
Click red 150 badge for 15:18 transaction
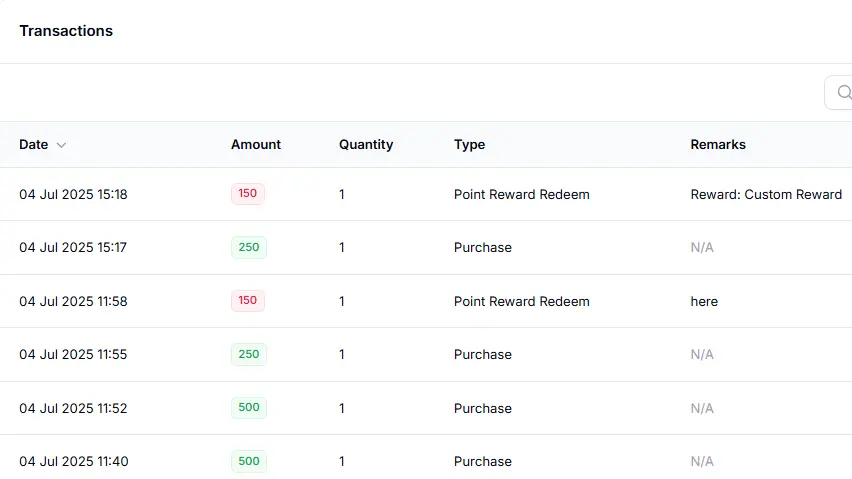(248, 194)
